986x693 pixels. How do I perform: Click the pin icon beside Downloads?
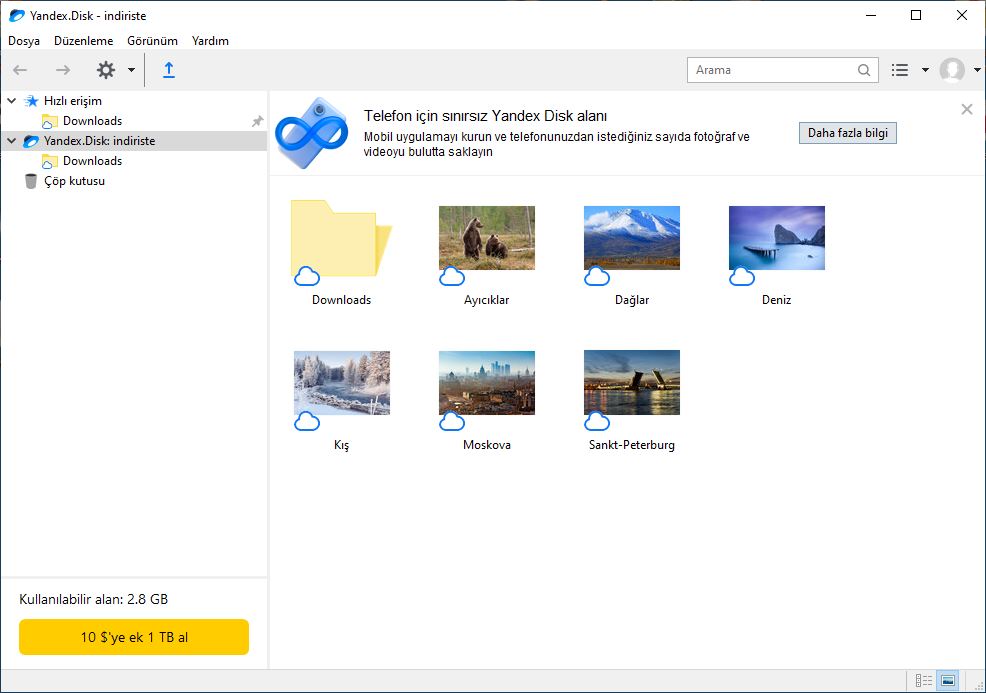(257, 121)
